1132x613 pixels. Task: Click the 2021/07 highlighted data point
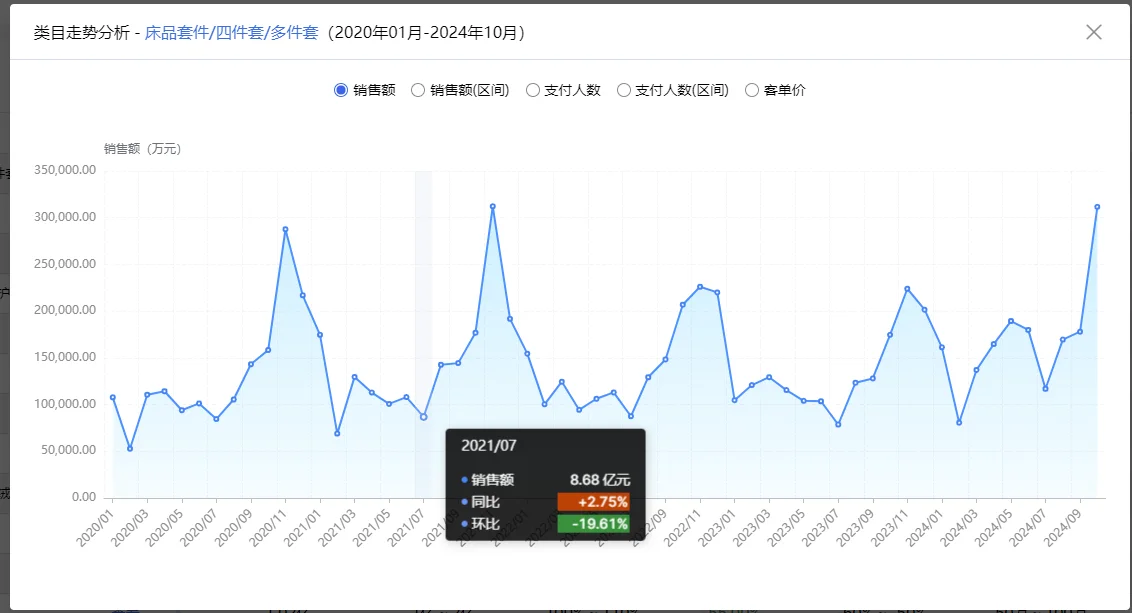[424, 417]
